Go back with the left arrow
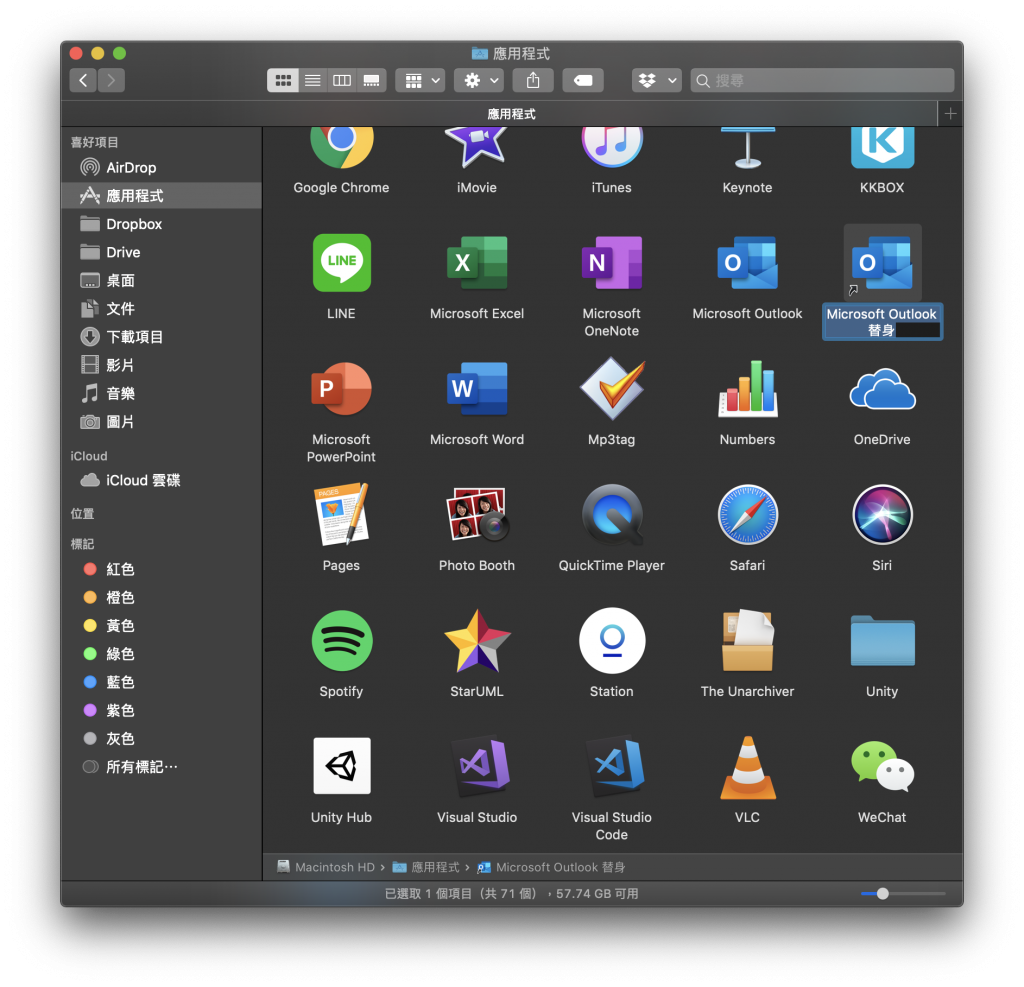Viewport: 1024px width, 987px height. tap(83, 80)
